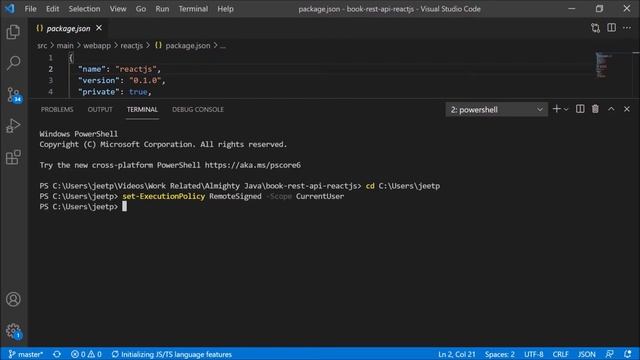
Task: Click 'main' in the breadcrumb path
Action: click(65, 46)
